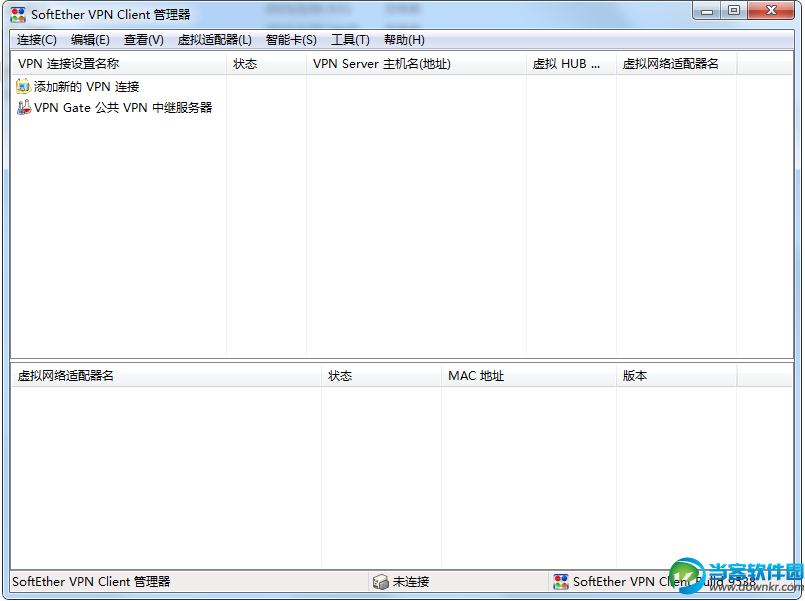Viewport: 805px width, 601px height.
Task: Maximize the SoftEther VPN Client window
Action: click(734, 11)
